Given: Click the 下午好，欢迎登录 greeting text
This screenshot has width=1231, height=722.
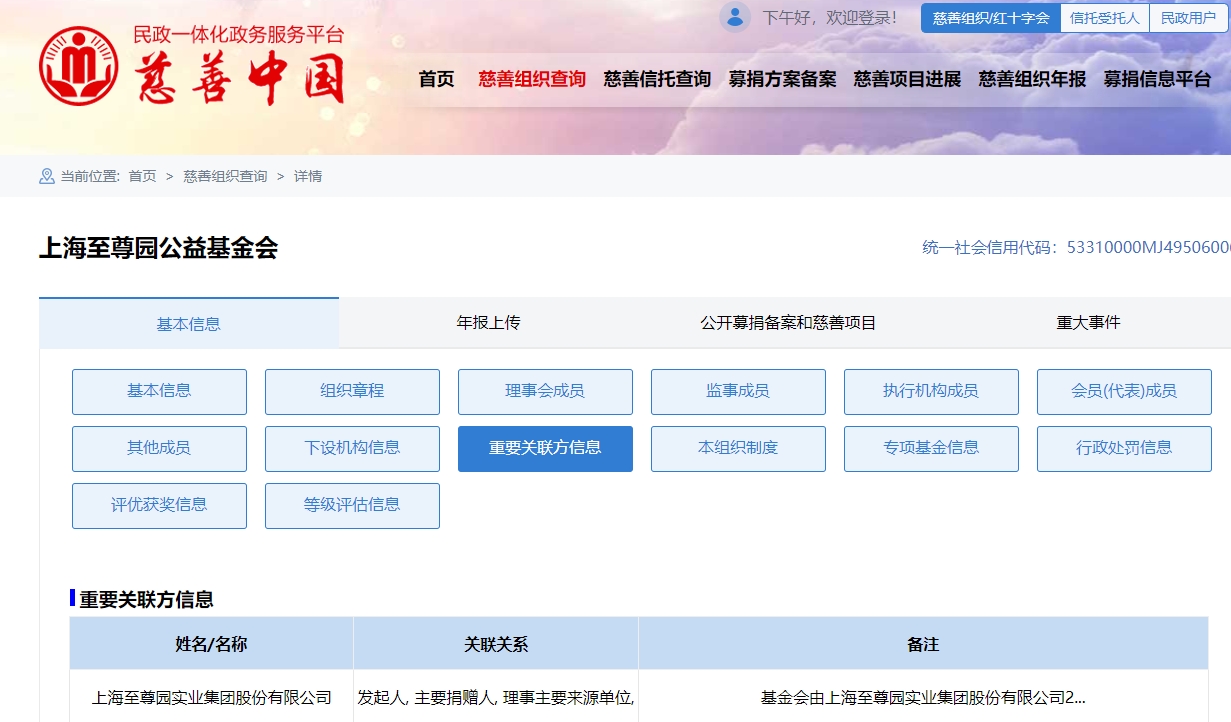Looking at the screenshot, I should [x=830, y=18].
